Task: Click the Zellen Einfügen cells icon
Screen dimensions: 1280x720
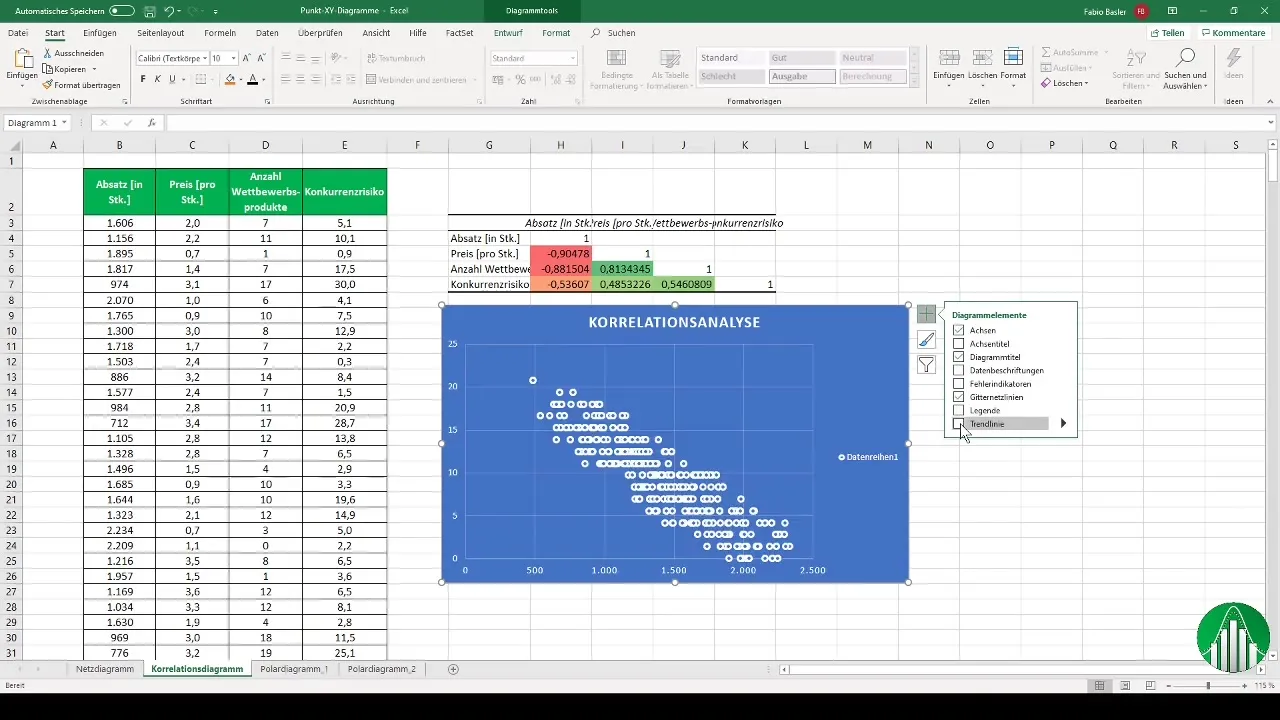Action: click(x=948, y=58)
